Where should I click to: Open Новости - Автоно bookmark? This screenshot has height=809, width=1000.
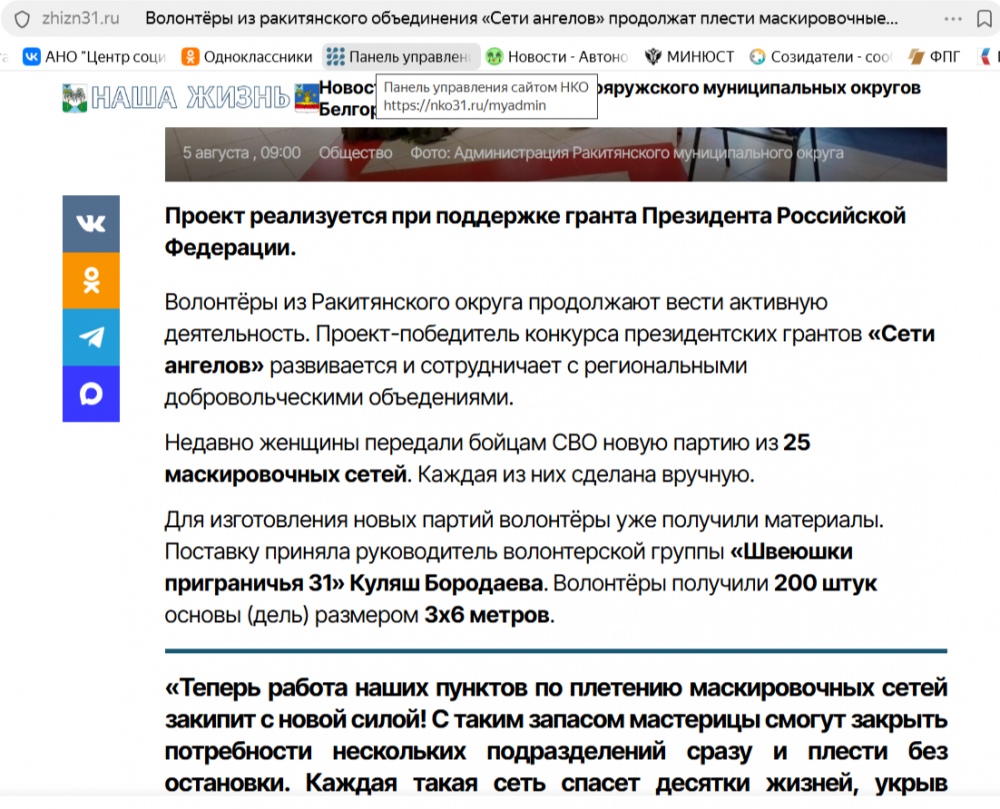[x=557, y=57]
